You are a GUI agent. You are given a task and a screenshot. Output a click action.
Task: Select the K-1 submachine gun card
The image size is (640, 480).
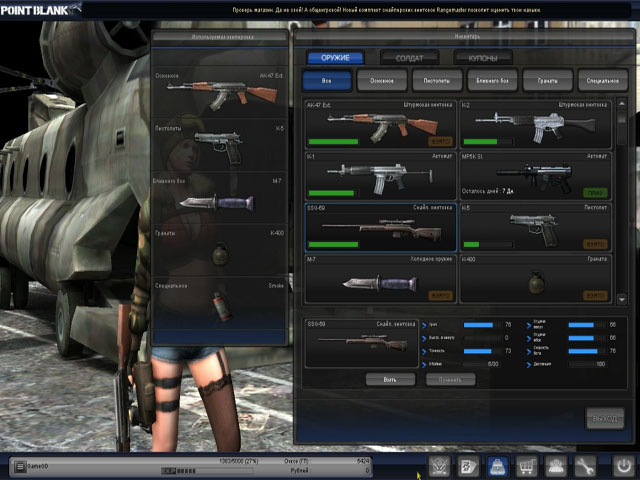[x=380, y=175]
